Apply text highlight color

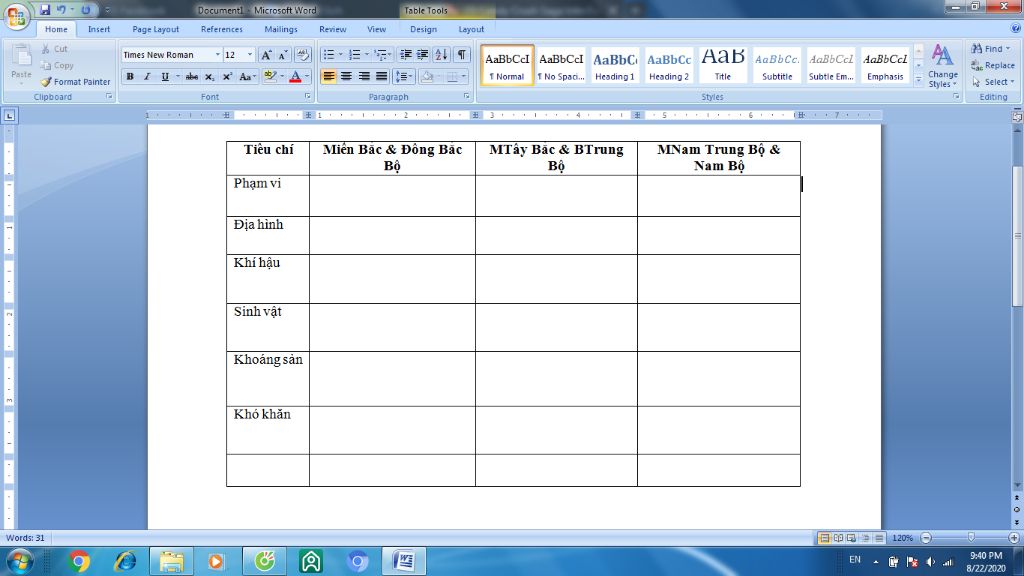(270, 76)
